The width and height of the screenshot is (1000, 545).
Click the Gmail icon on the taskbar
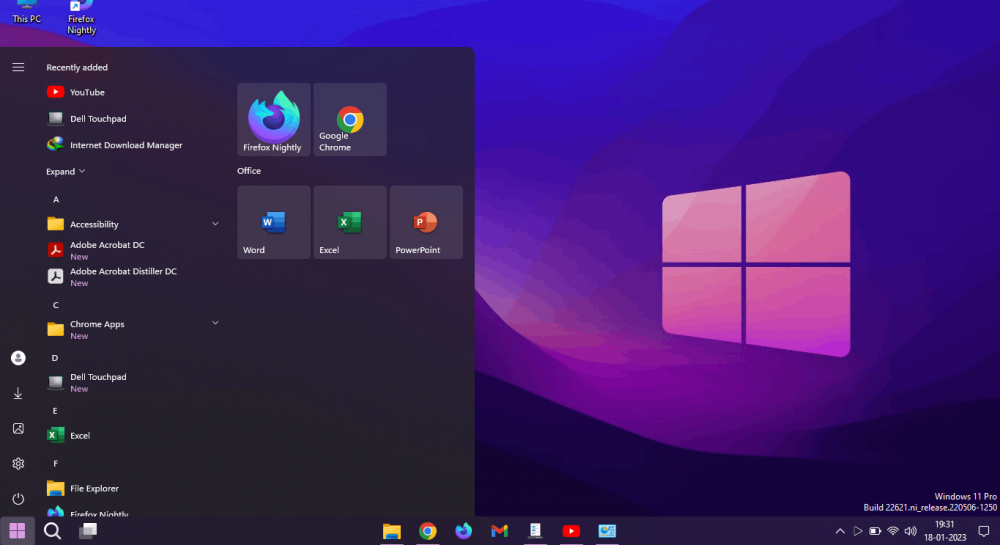coord(500,531)
